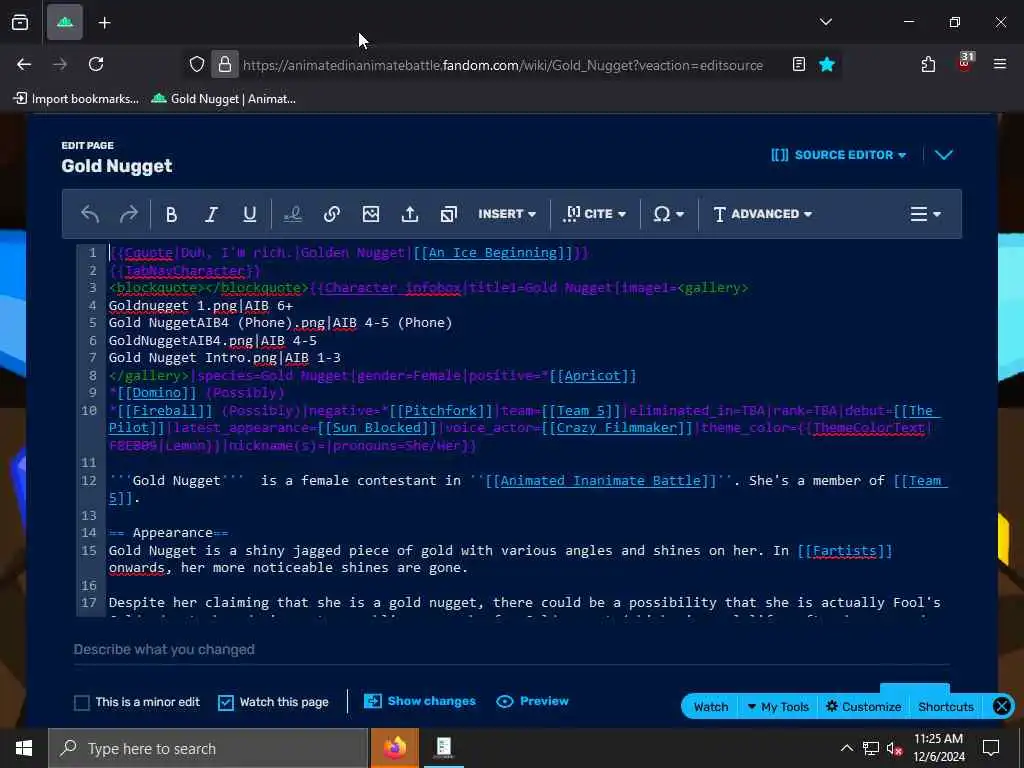Open the list all tabs chevron
This screenshot has width=1024, height=768.
(x=826, y=22)
